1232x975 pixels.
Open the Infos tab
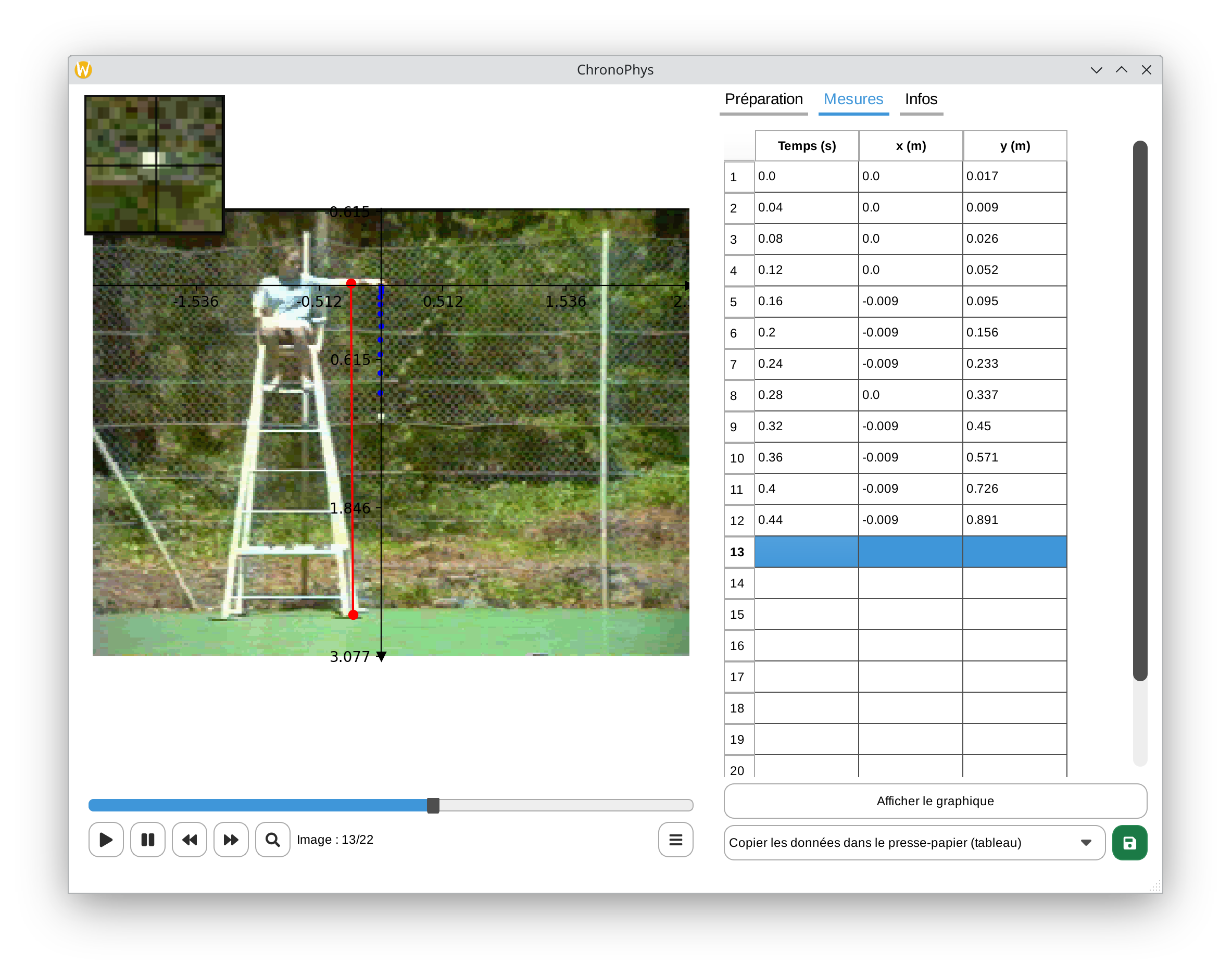(921, 99)
